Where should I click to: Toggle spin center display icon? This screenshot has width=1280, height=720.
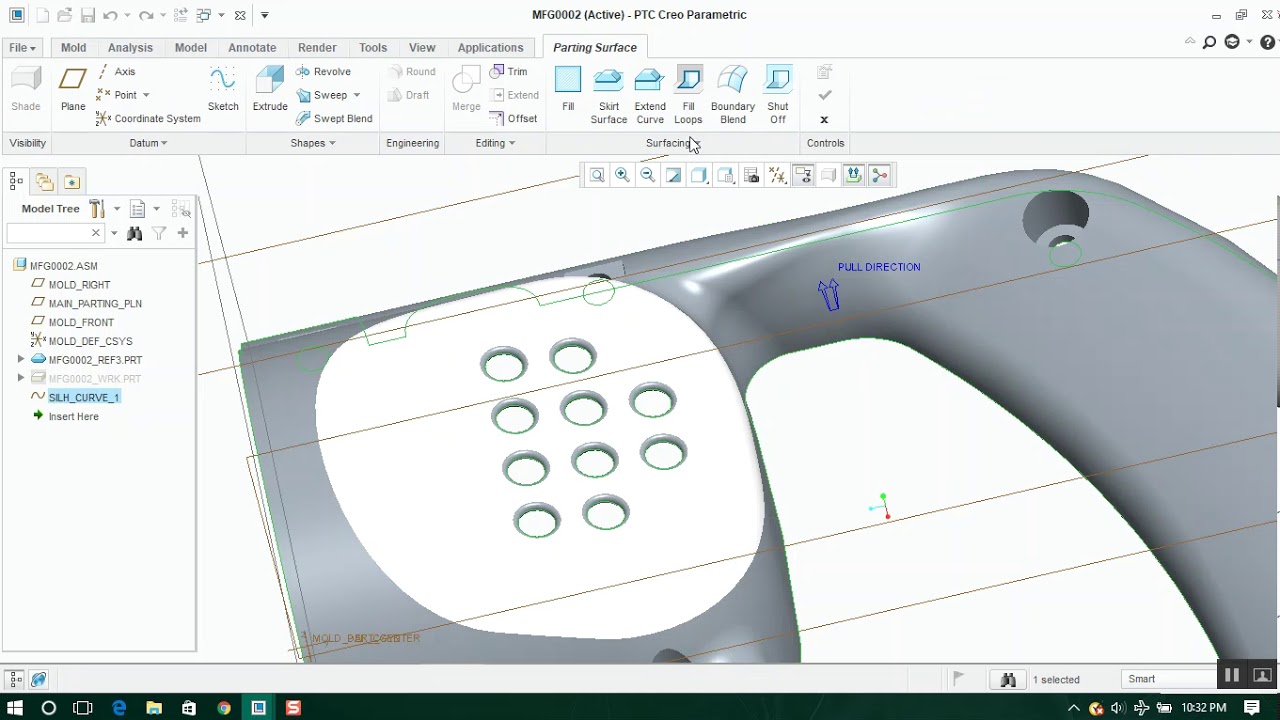[880, 175]
